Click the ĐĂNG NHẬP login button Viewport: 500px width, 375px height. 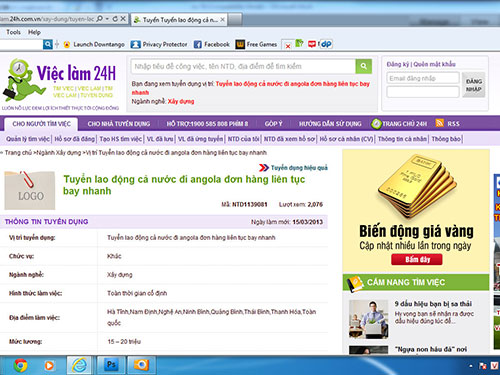pos(474,85)
